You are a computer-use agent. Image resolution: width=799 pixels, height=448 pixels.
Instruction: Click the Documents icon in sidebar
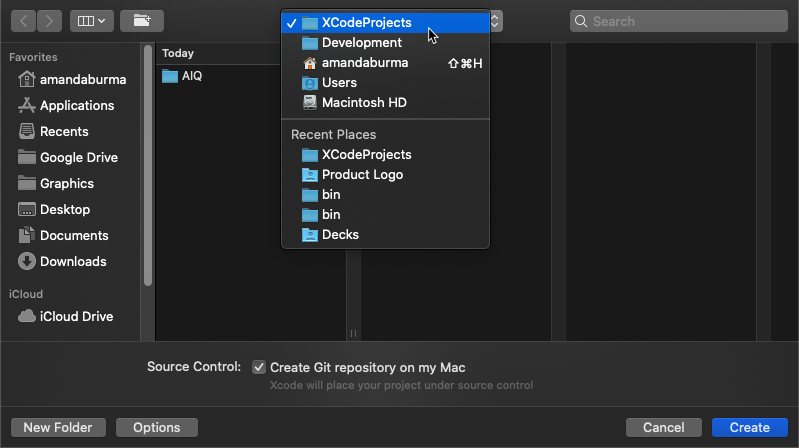click(x=26, y=235)
